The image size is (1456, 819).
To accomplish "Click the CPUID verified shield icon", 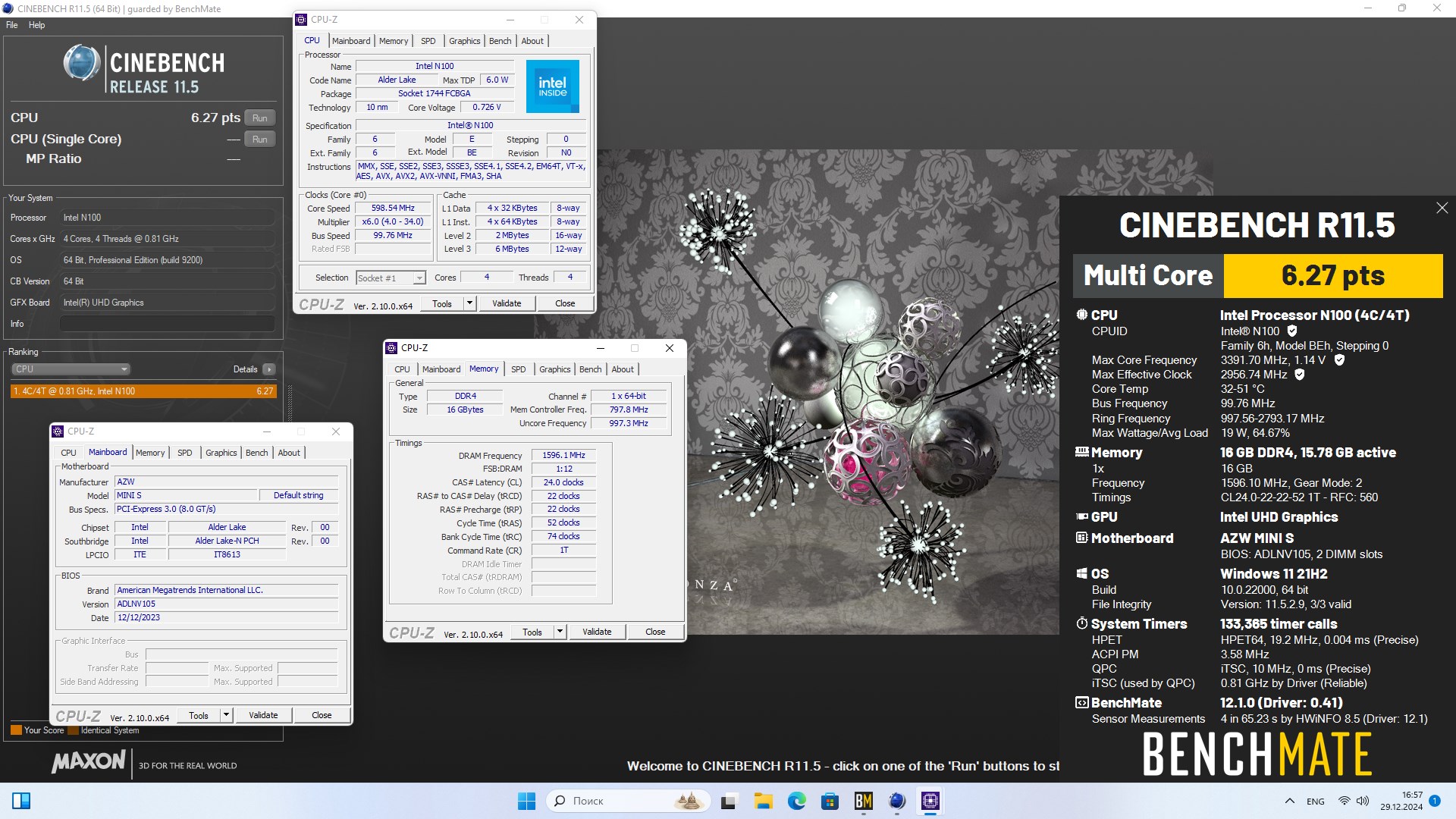I will tap(1292, 331).
